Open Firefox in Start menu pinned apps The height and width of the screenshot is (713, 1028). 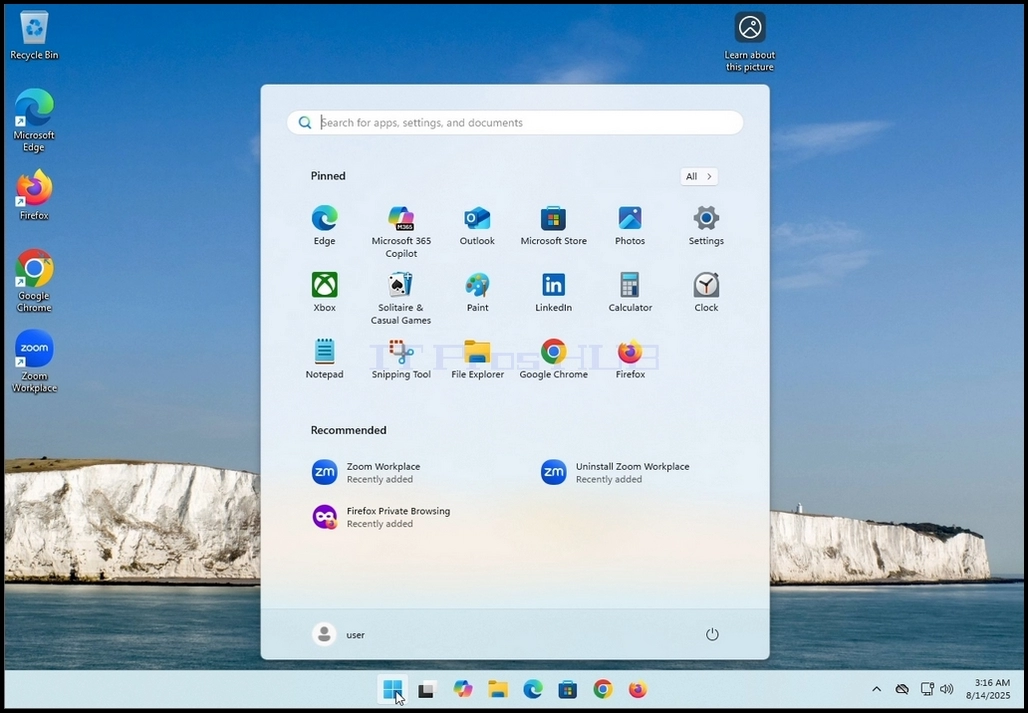pyautogui.click(x=629, y=359)
